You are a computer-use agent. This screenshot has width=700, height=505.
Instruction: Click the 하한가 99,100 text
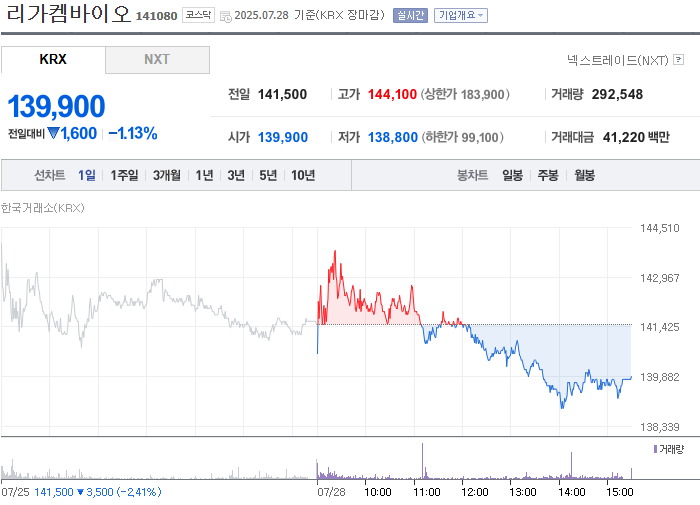[x=462, y=137]
